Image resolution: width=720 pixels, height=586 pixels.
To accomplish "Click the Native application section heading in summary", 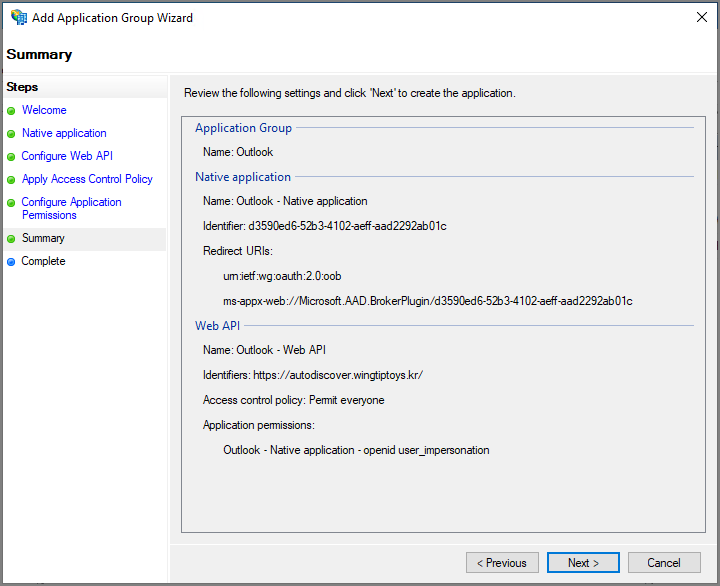I will [243, 177].
